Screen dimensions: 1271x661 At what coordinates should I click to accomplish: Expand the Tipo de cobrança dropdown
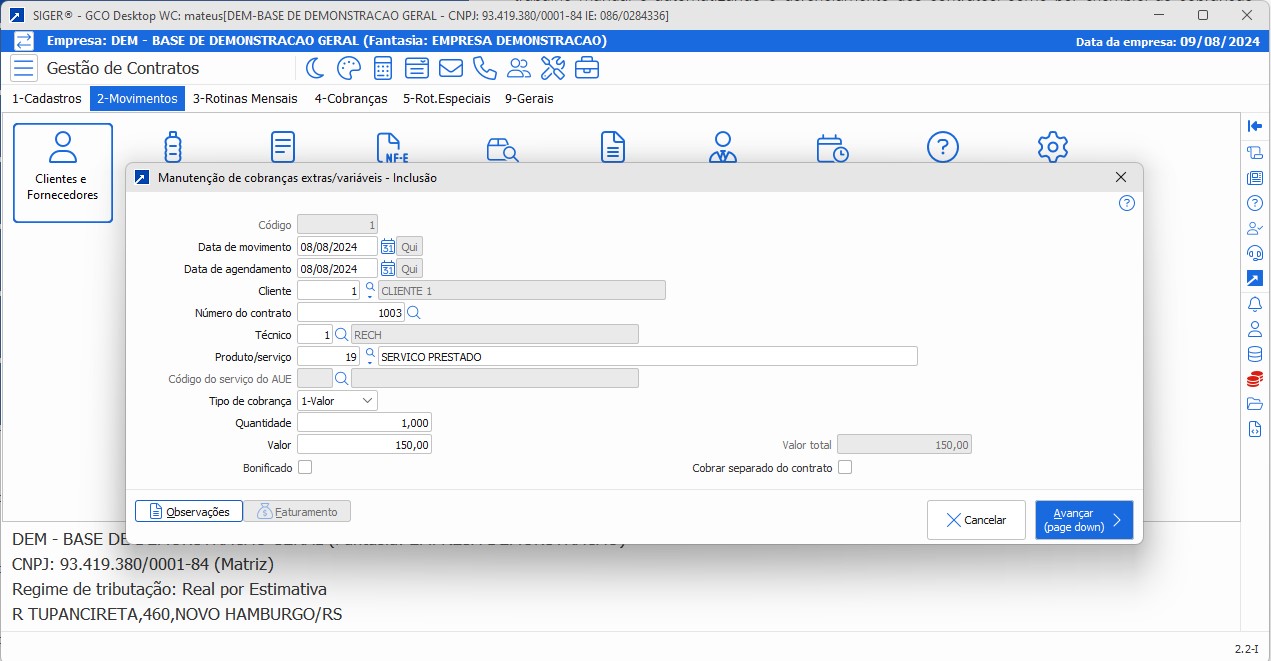(337, 401)
